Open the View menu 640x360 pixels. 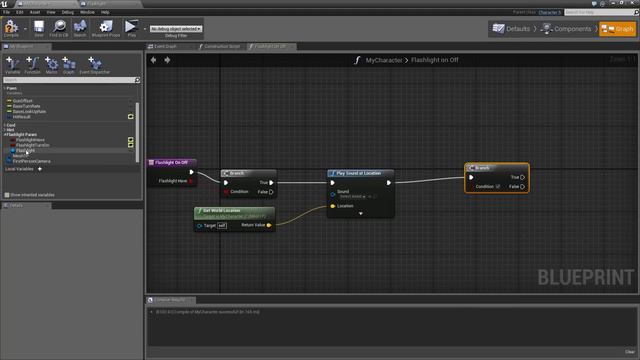tap(51, 12)
